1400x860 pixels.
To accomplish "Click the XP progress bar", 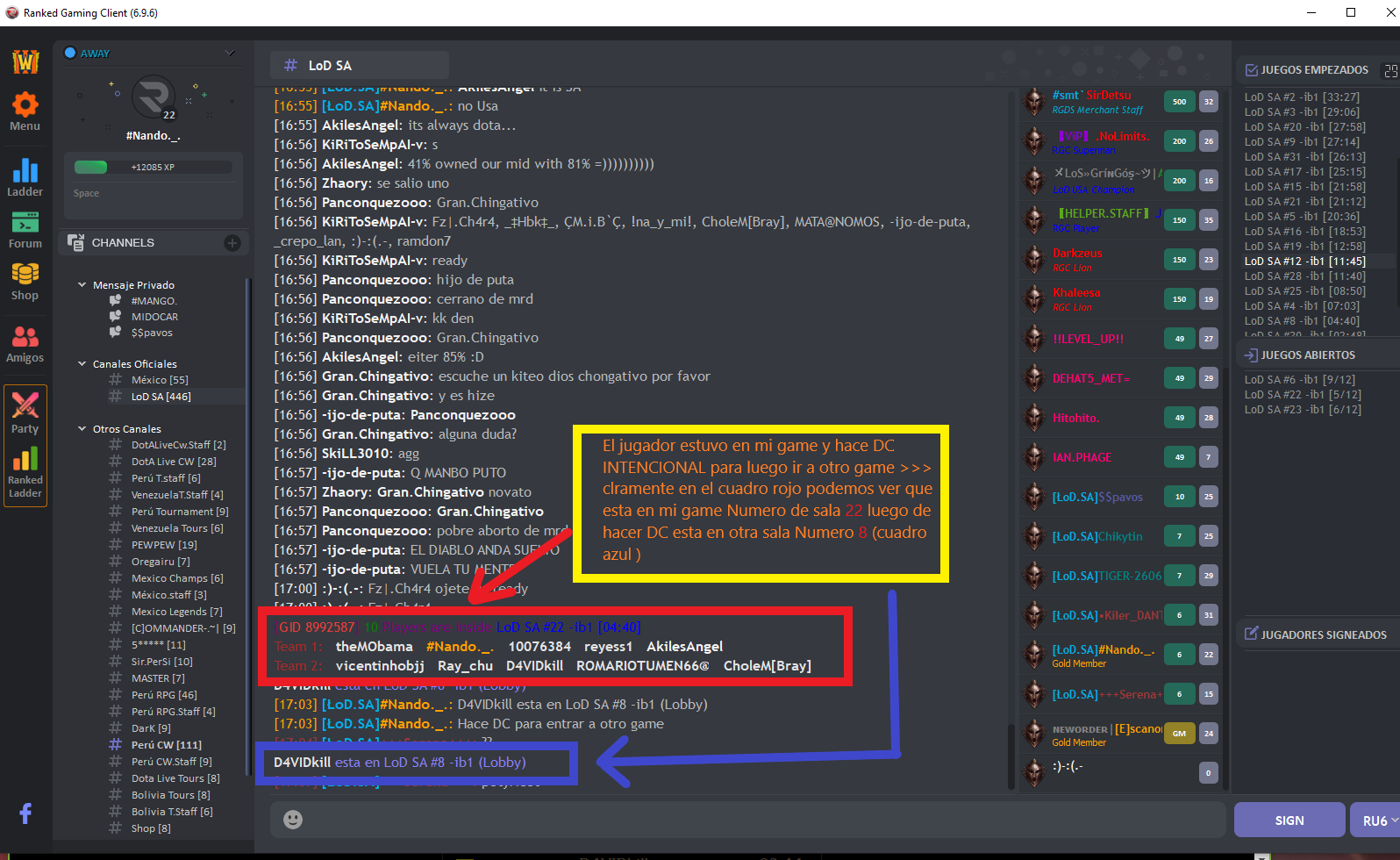I will coord(153,167).
